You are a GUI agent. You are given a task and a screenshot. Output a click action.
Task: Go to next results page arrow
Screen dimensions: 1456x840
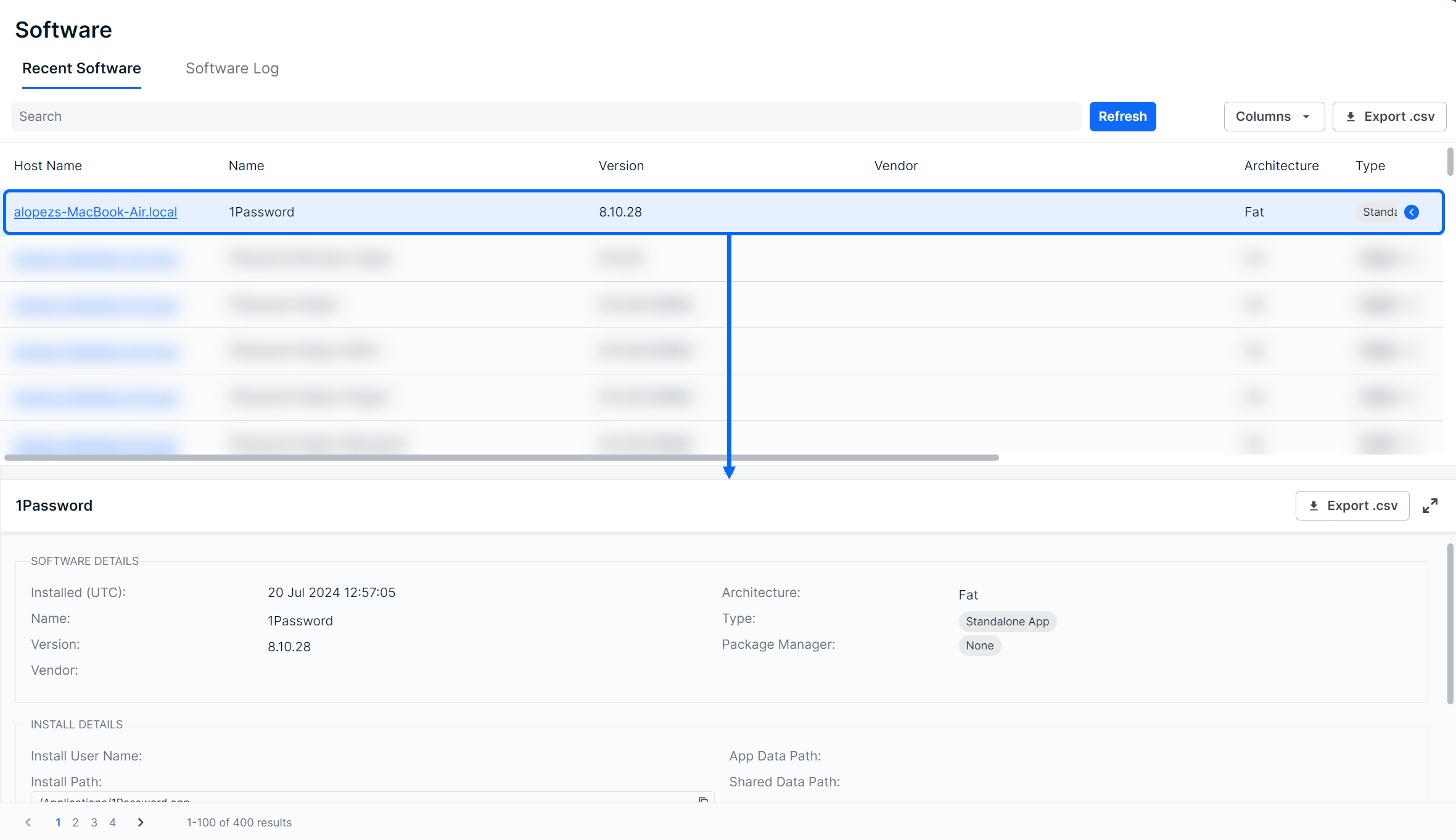(x=141, y=822)
